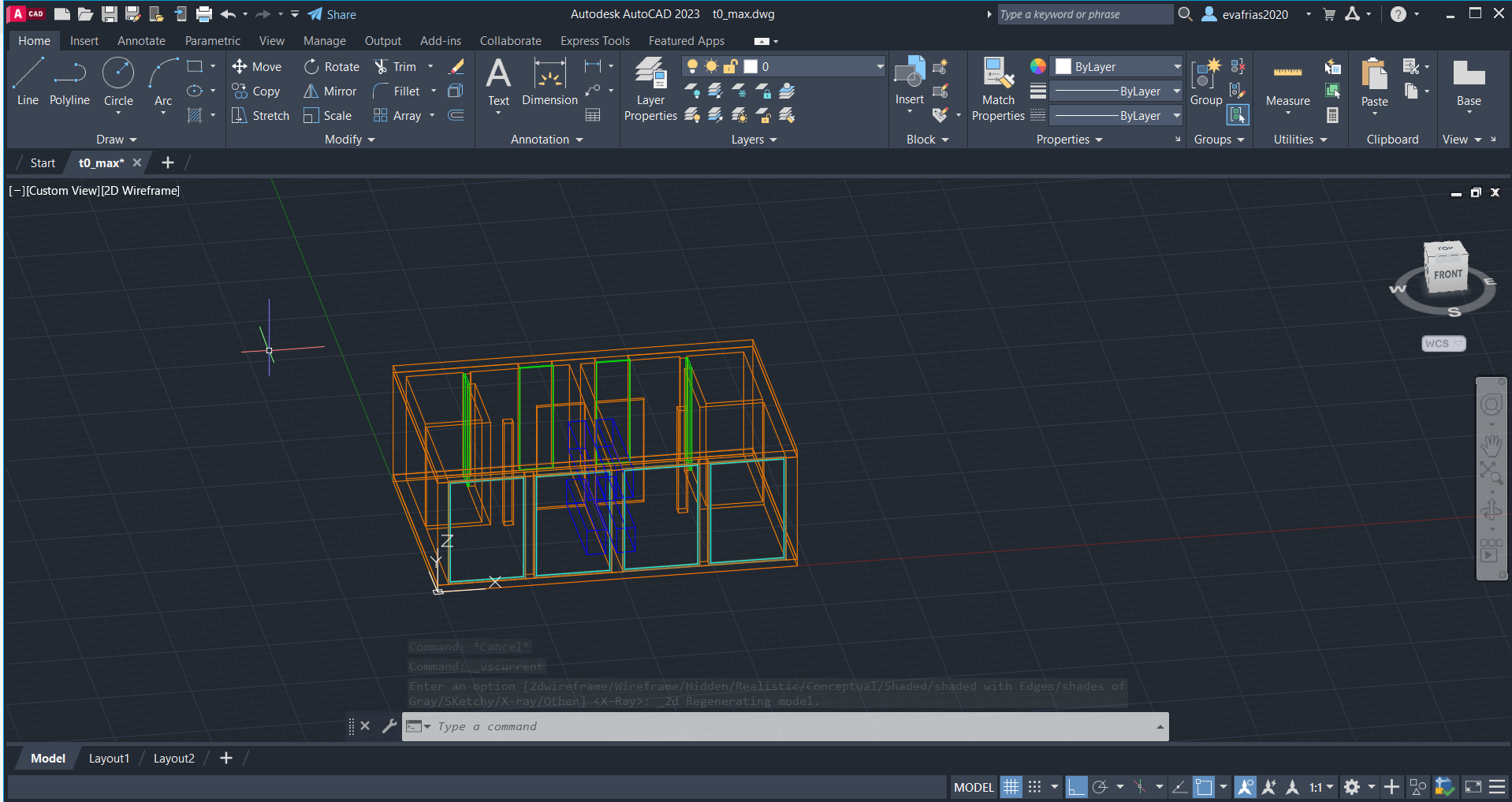
Task: Open the layer name dropdown list
Action: (880, 67)
